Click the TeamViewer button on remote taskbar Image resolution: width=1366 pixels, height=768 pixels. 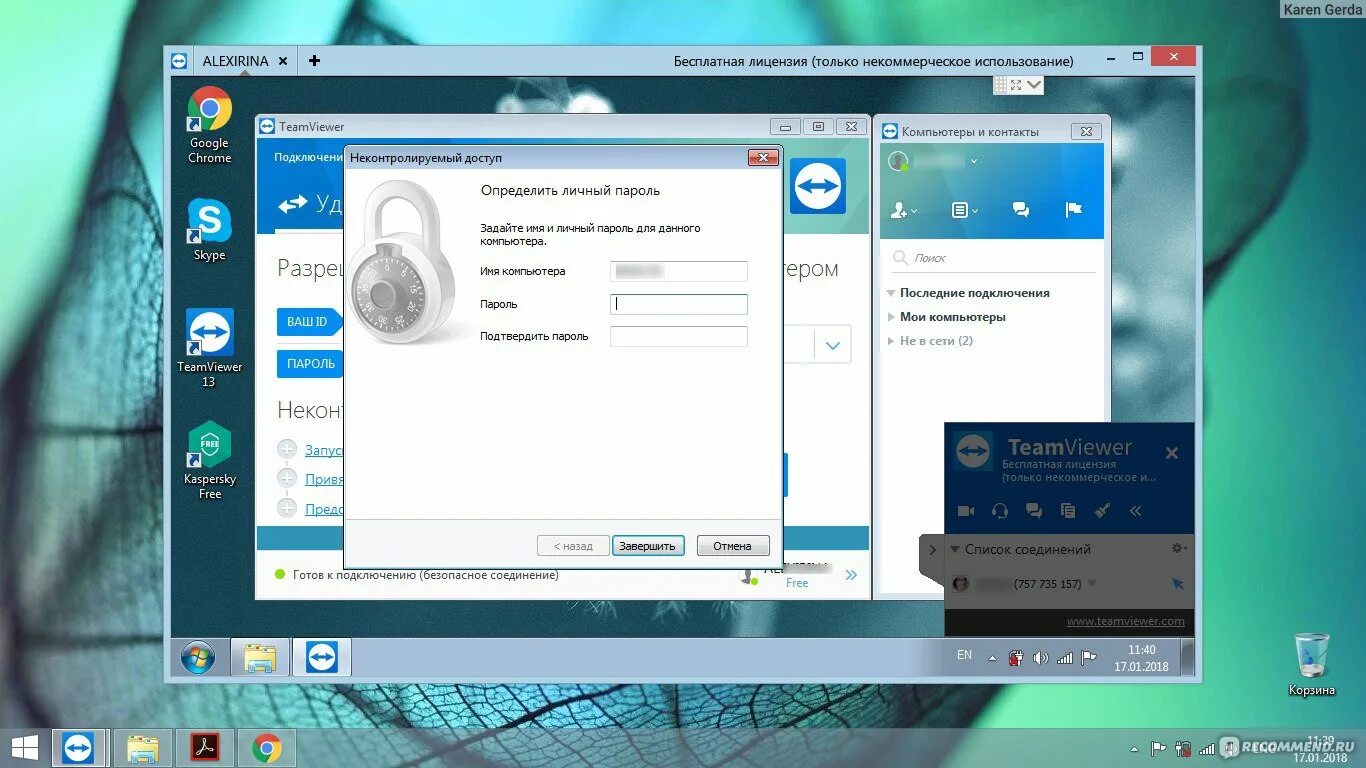322,658
